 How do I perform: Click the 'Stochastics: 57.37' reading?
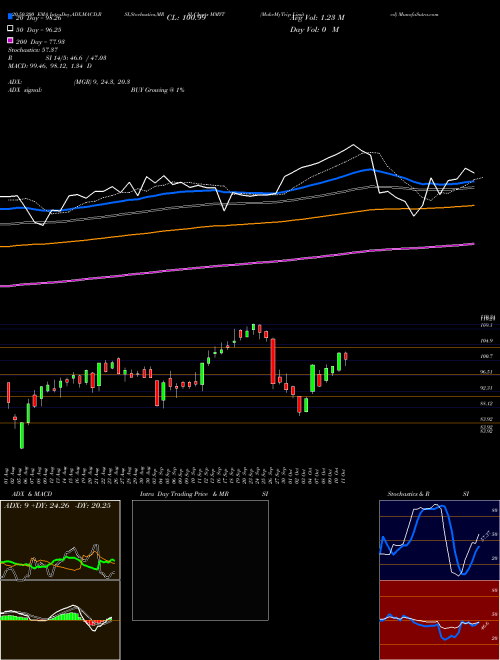click(x=33, y=50)
